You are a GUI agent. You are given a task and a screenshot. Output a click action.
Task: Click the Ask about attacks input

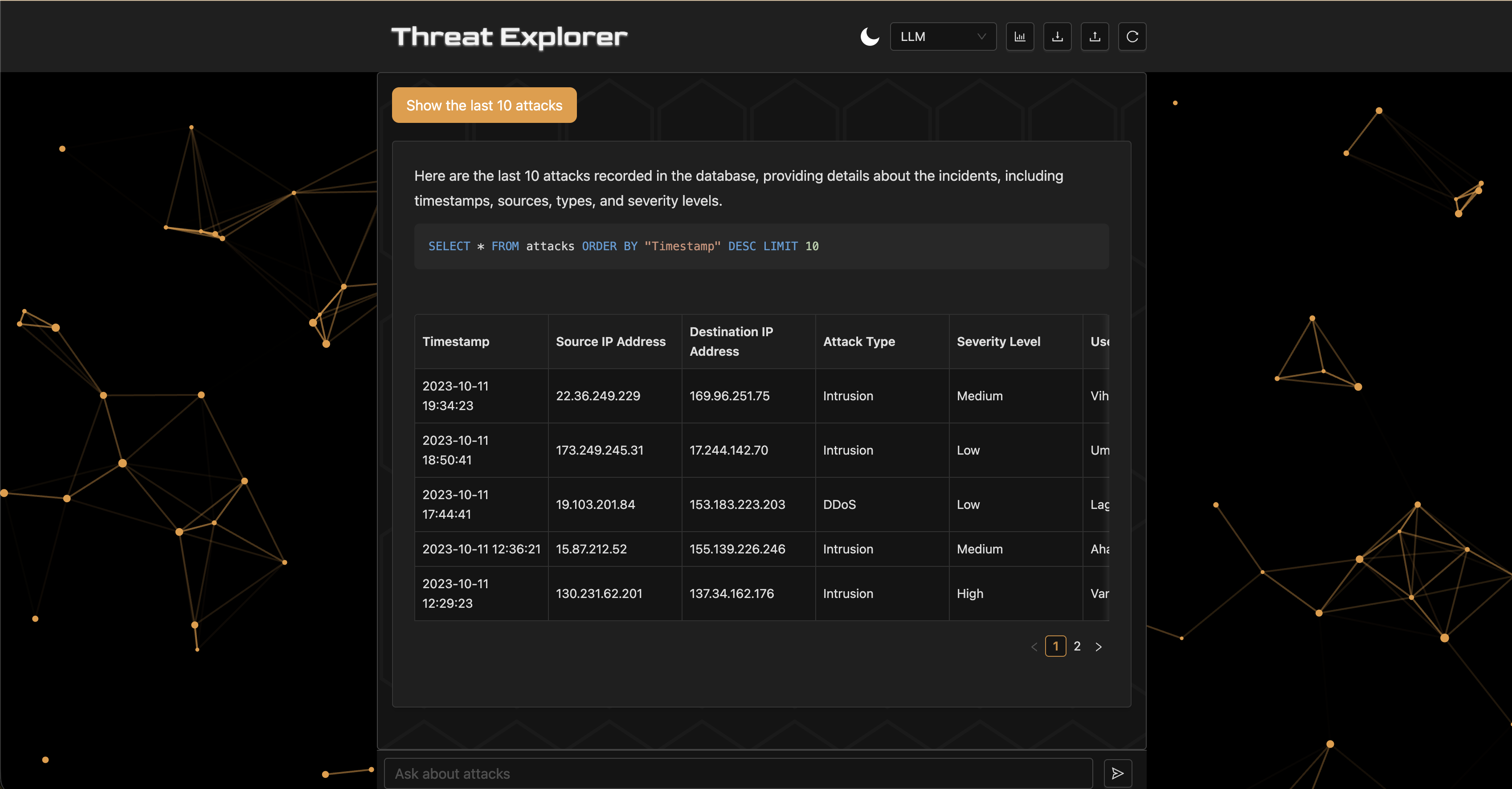point(738,773)
